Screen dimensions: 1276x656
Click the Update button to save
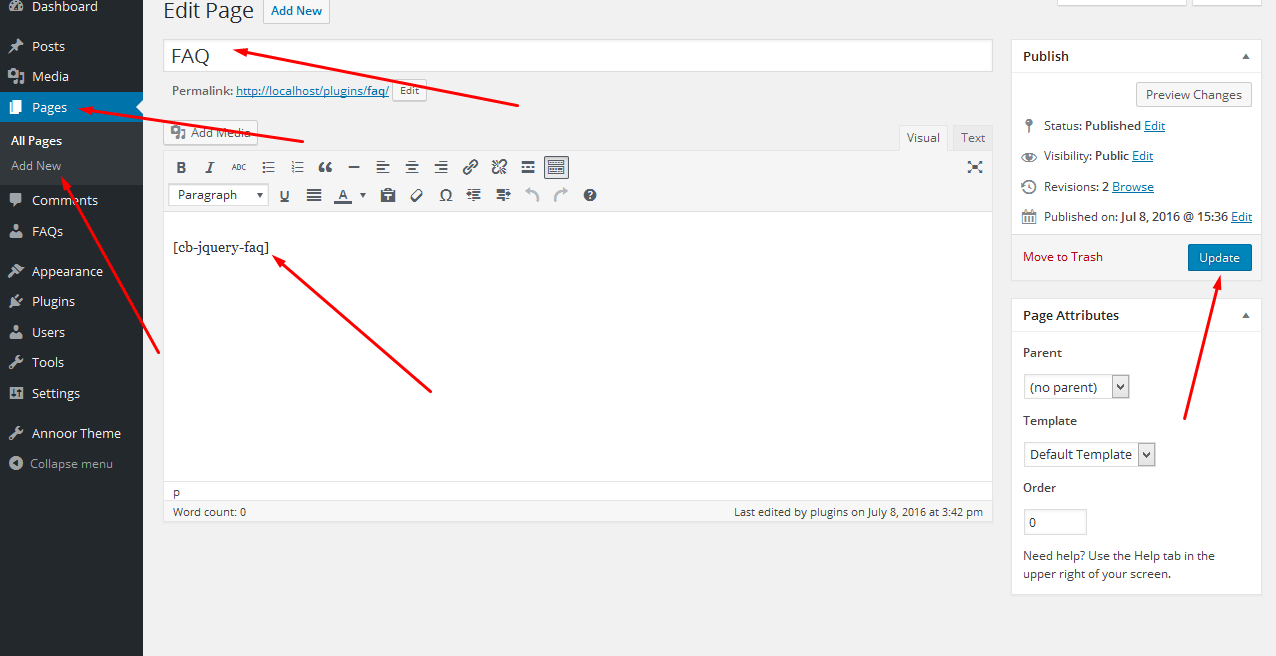(x=1219, y=257)
